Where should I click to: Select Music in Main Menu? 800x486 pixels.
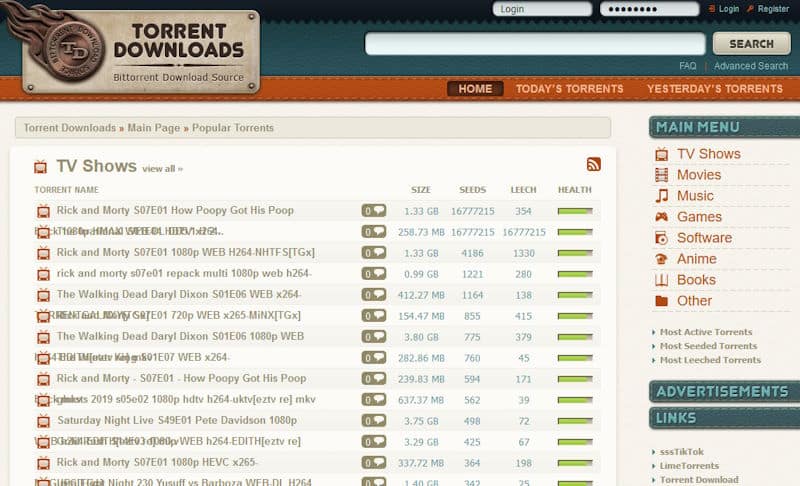(695, 196)
